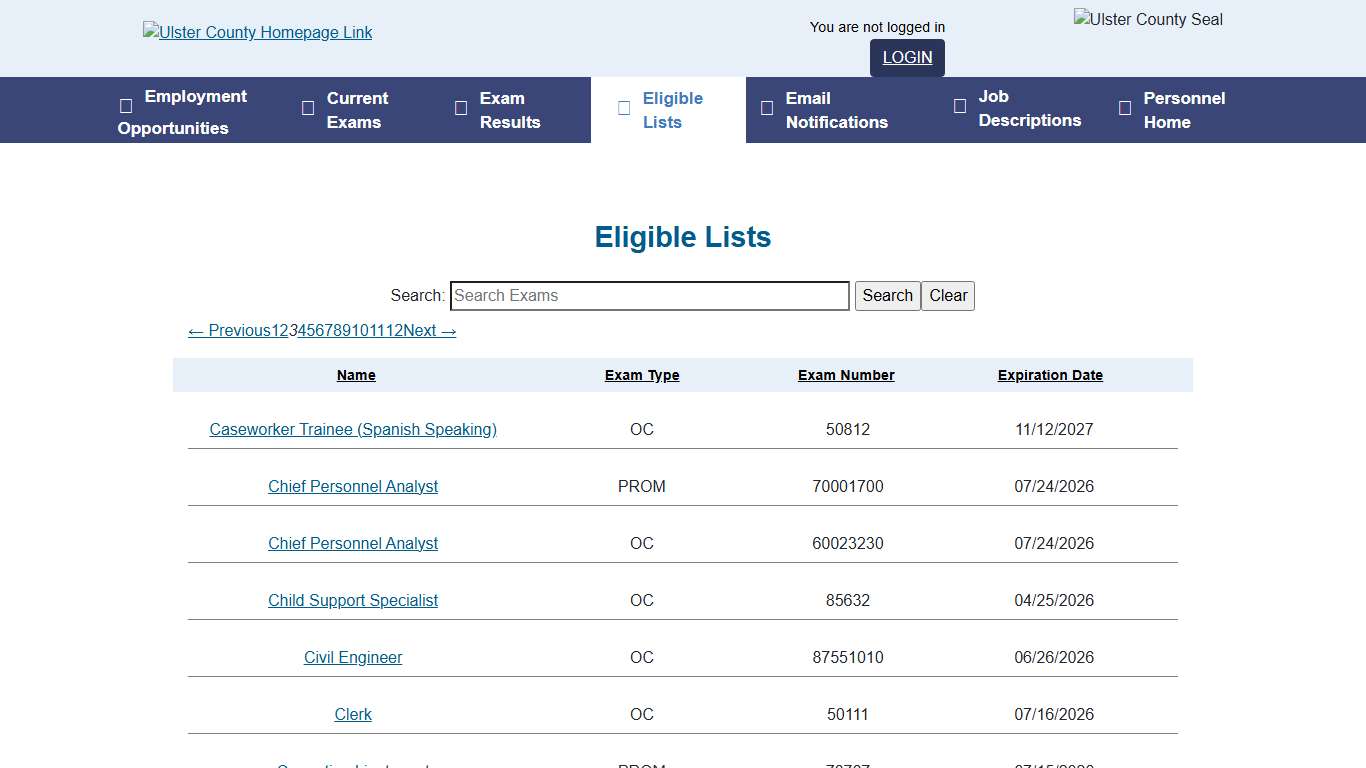This screenshot has height=768, width=1366.
Task: Click the icon beside Employment Opportunities
Action: tap(126, 106)
